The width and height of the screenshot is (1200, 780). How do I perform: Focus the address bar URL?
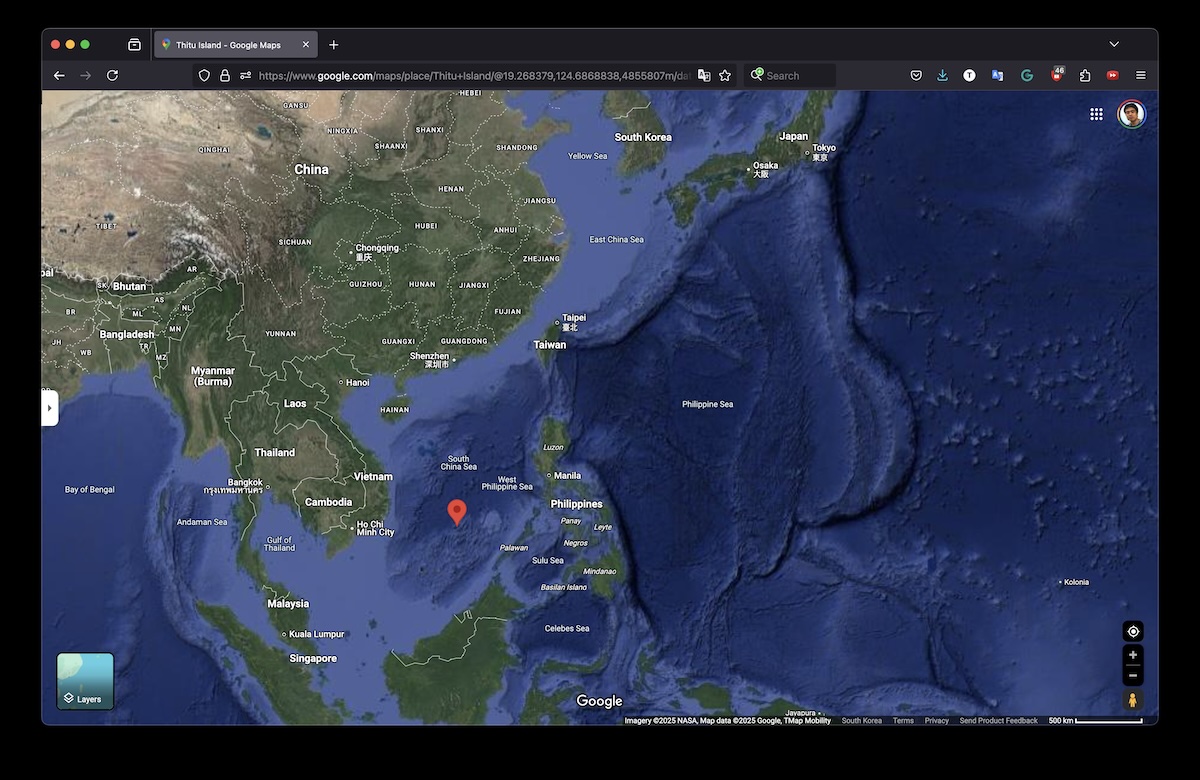point(473,75)
